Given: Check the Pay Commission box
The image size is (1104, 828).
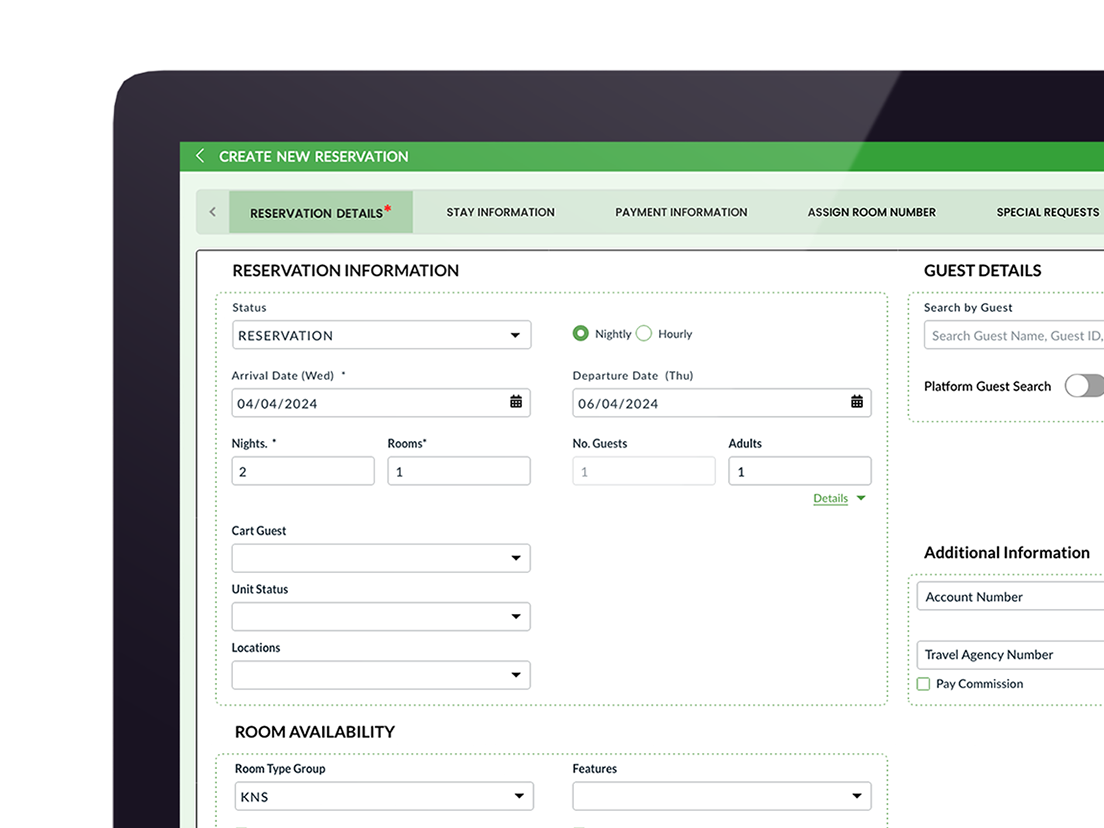Looking at the screenshot, I should [923, 684].
